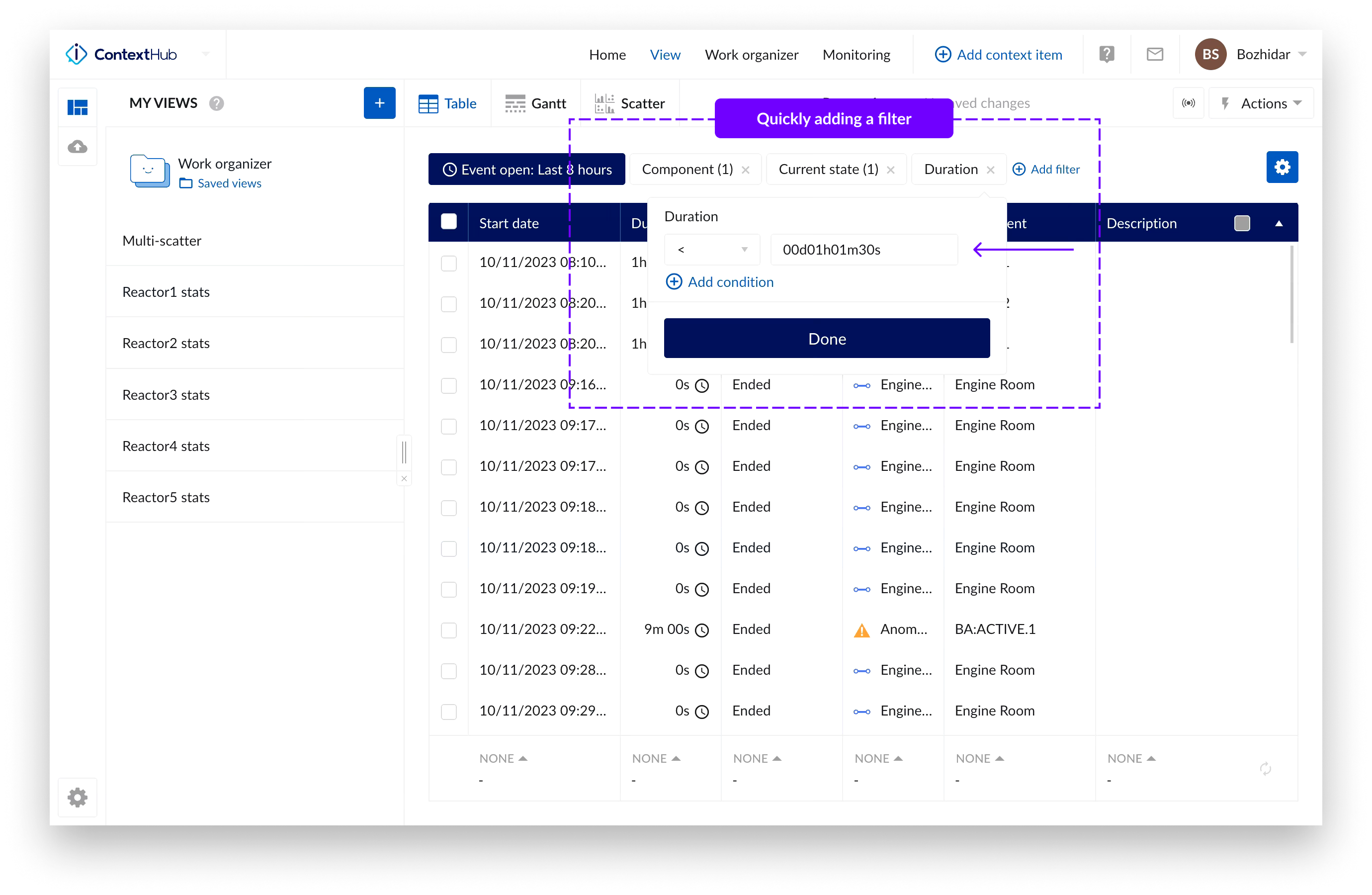1372x895 pixels.
Task: Open the Monitoring menu item
Action: click(x=856, y=54)
